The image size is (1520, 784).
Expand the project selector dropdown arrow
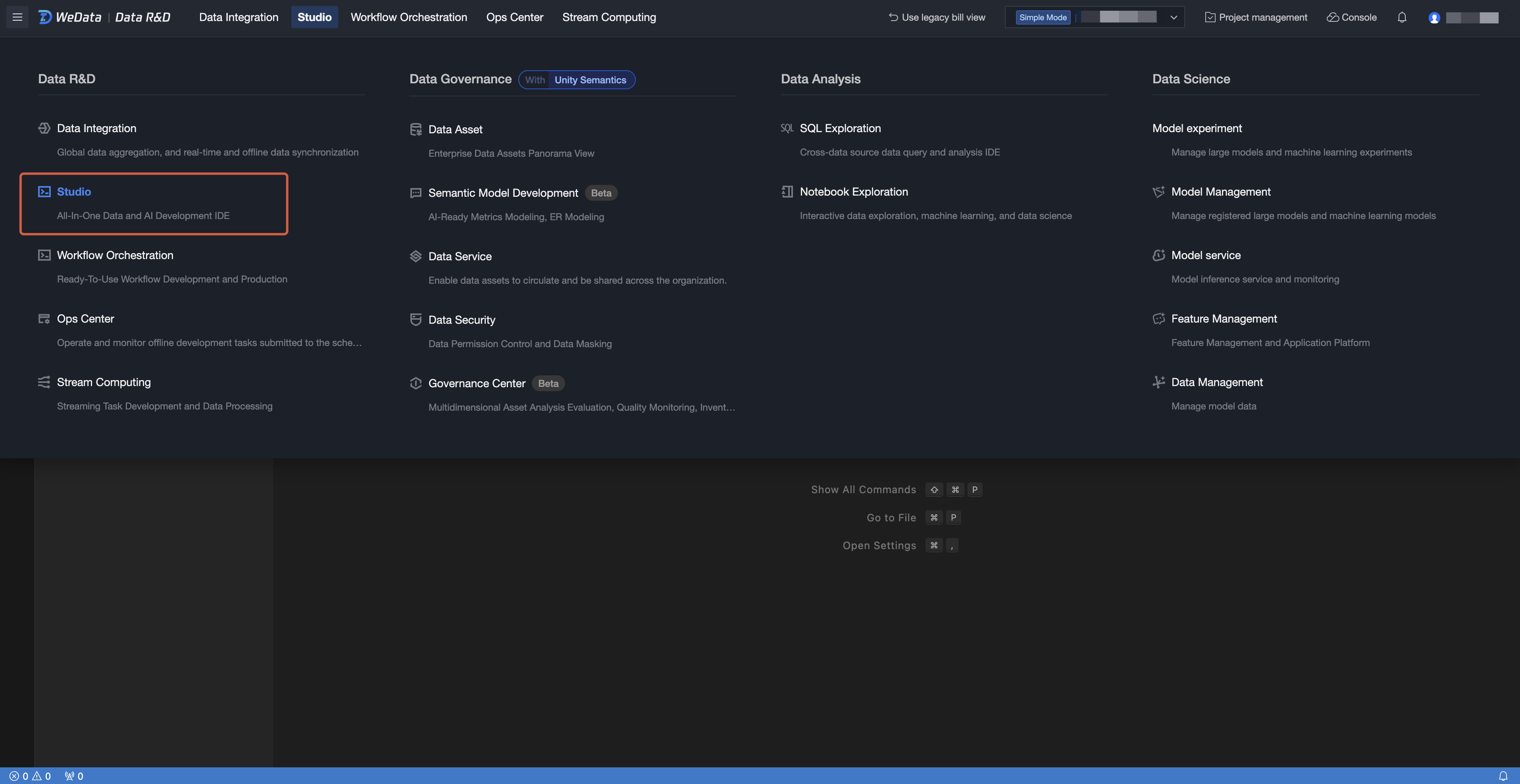(1174, 17)
